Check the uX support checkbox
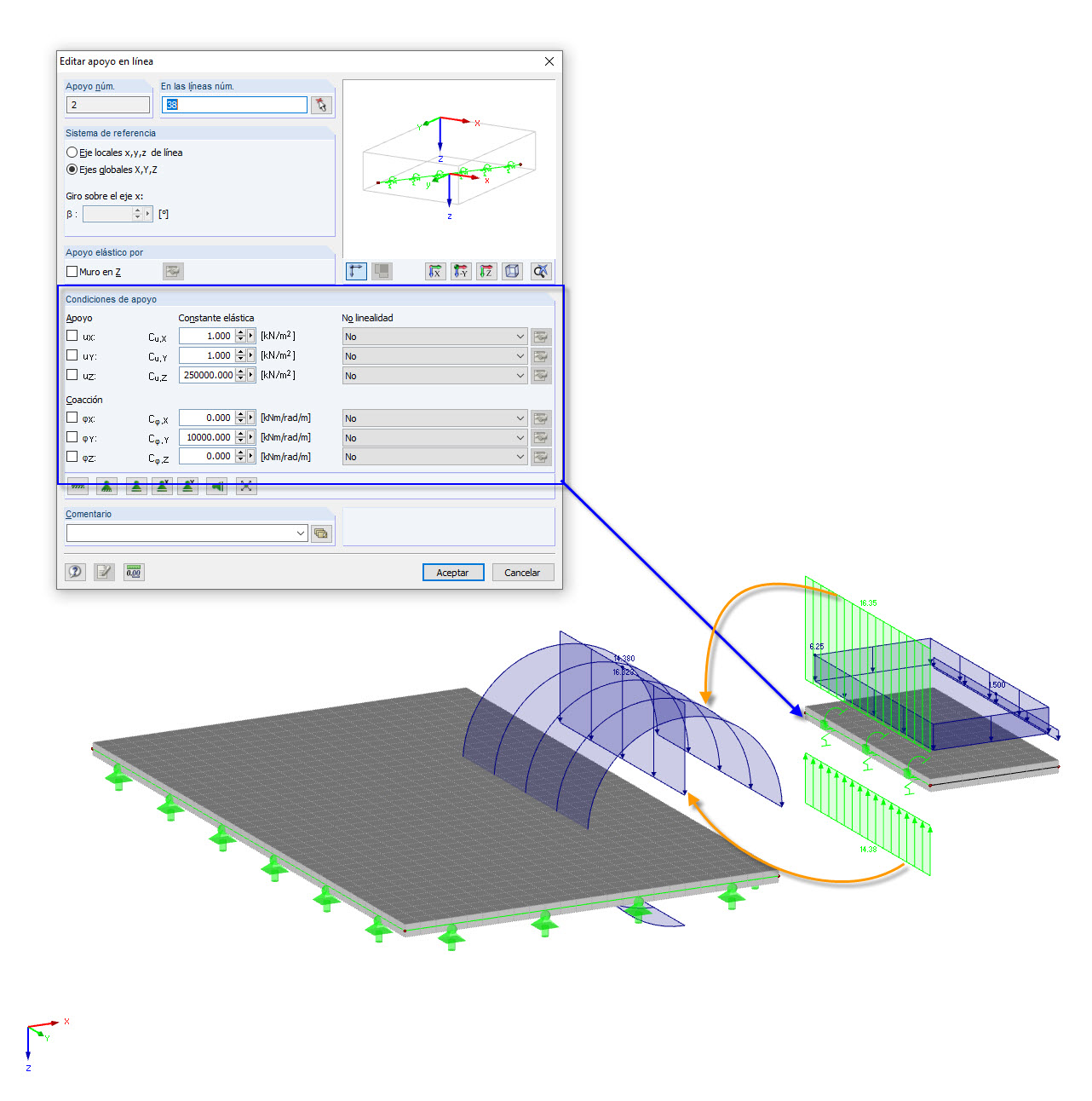This screenshot has height=1101, width=1092. pyautogui.click(x=72, y=336)
